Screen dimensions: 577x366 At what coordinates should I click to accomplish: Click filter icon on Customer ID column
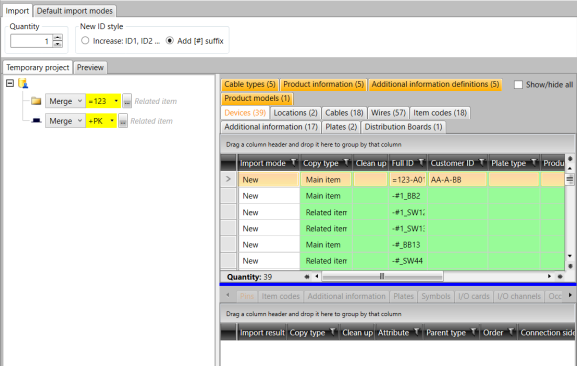pos(481,162)
